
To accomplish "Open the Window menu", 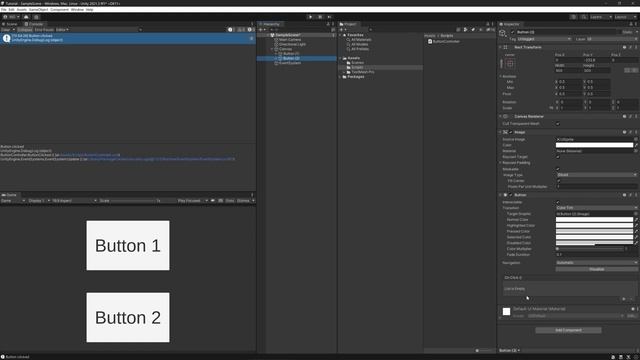I will (77, 9).
